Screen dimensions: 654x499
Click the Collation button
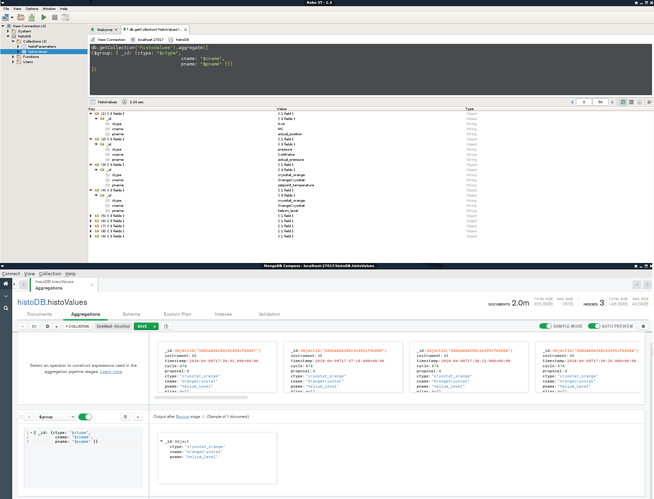pyautogui.click(x=78, y=326)
